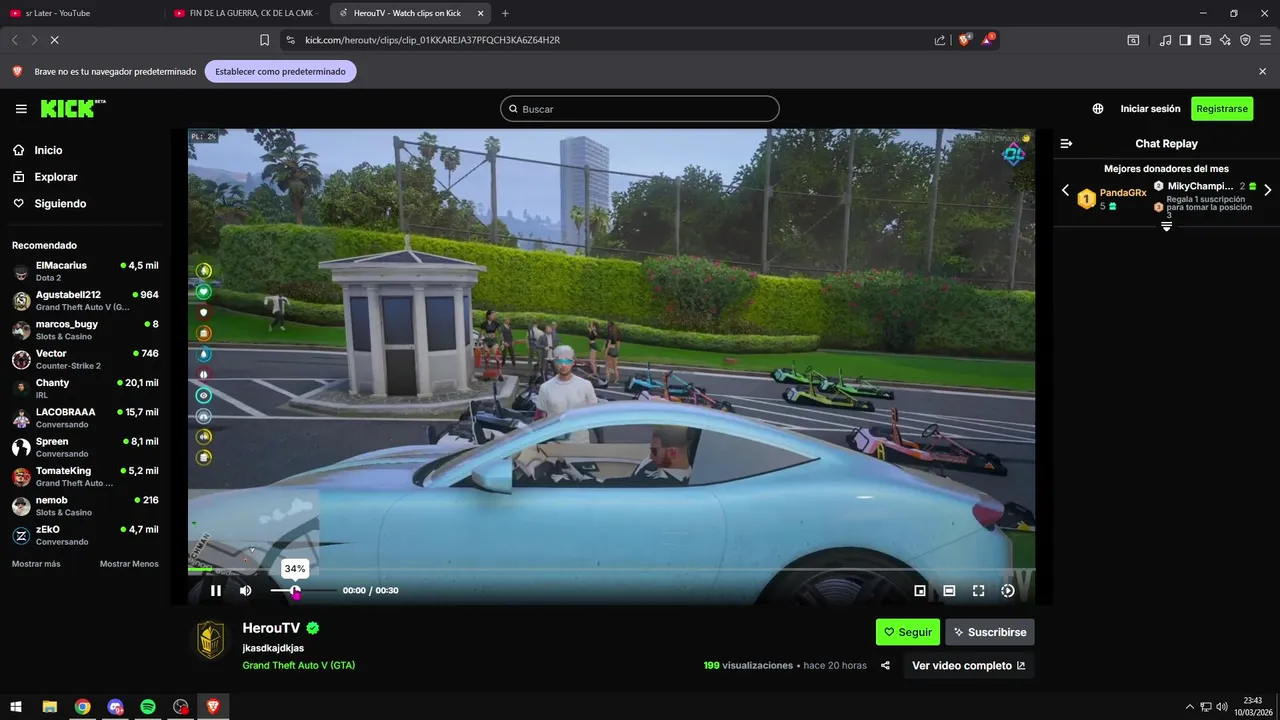Enable picture-in-picture mode
Image resolution: width=1280 pixels, height=720 pixels.
click(920, 591)
